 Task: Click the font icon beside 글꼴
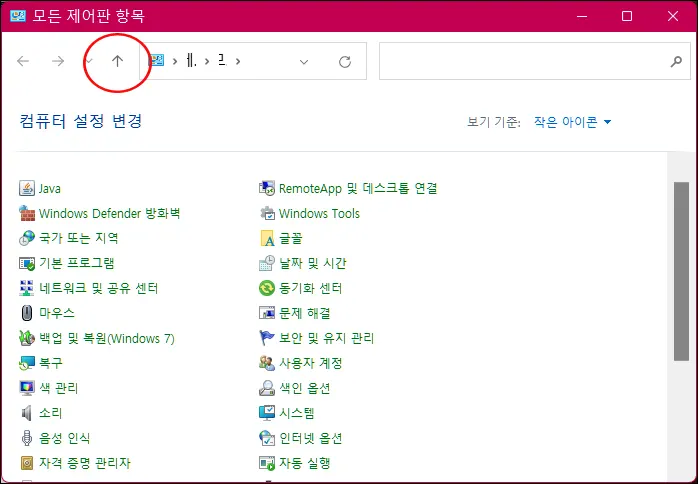pos(267,238)
